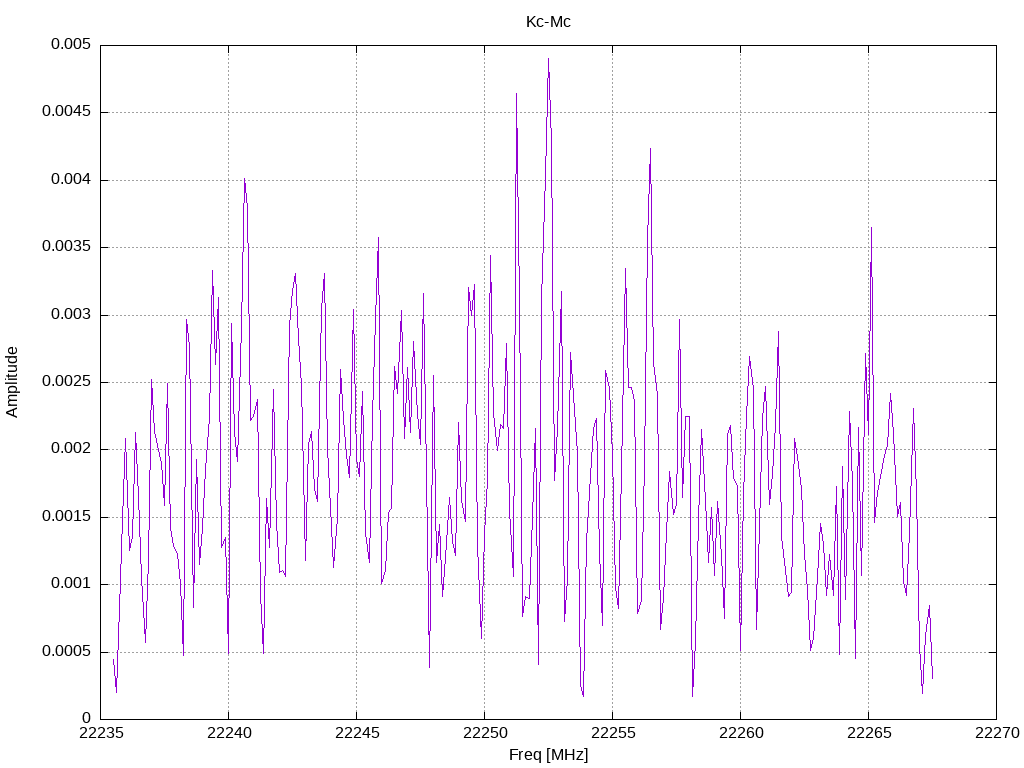This screenshot has height=768, width=1024.
Task: Click the highest spectrum peak near 22252.5 MHz
Action: (549, 59)
